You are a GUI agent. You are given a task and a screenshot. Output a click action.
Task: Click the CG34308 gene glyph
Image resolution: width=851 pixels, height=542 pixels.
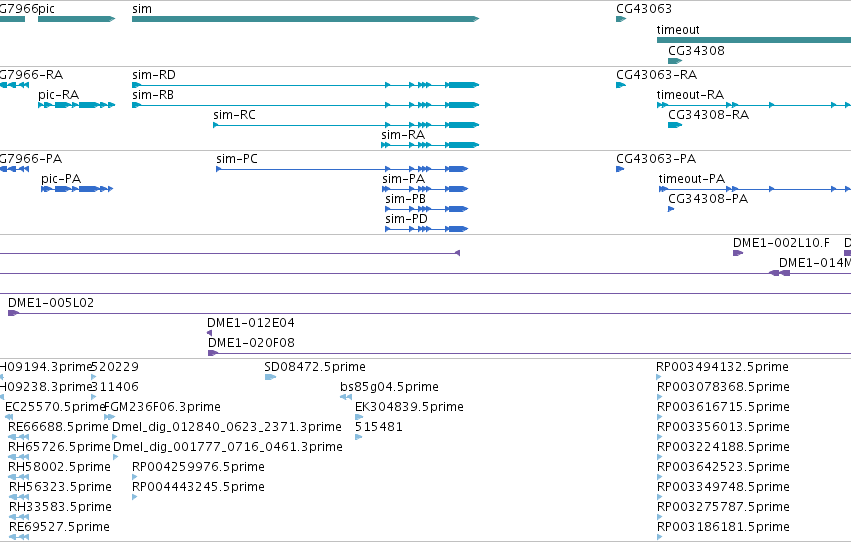pos(675,61)
